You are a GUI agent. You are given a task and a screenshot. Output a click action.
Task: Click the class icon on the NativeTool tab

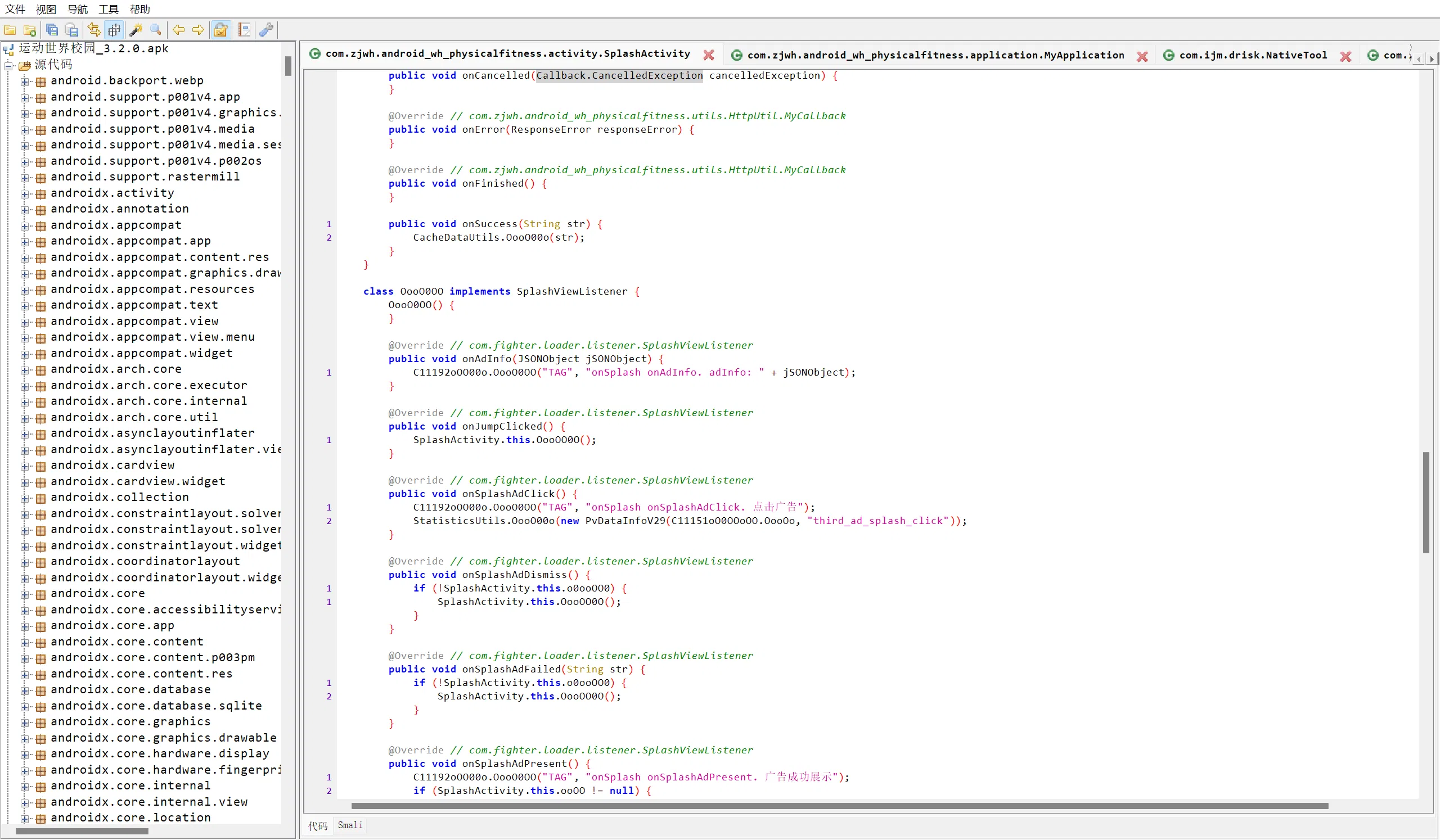coord(1169,56)
